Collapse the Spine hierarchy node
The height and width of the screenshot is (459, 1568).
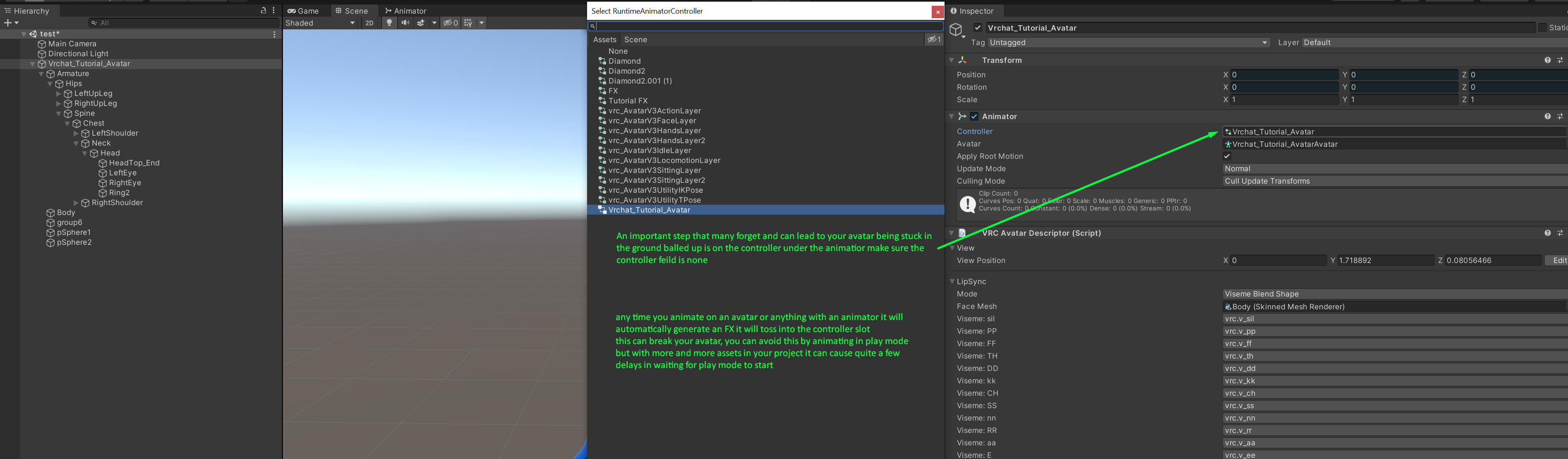[59, 113]
